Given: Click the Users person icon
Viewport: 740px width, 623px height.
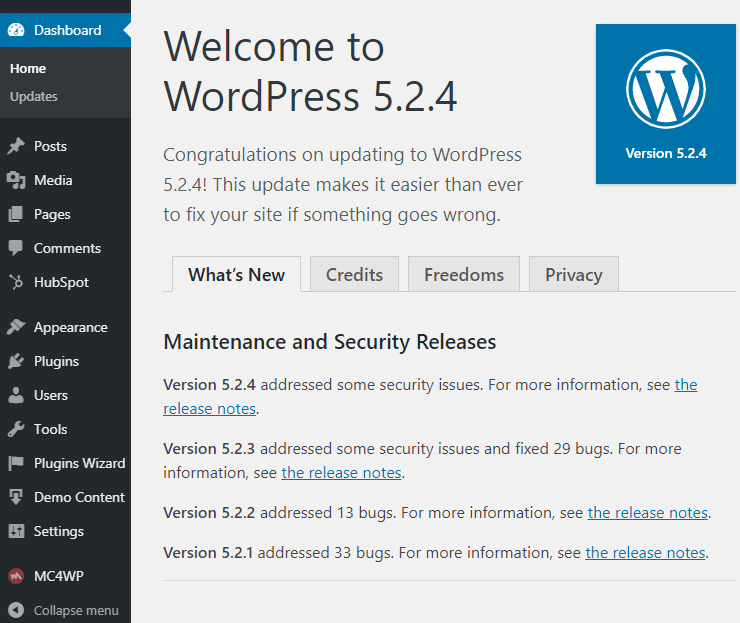Looking at the screenshot, I should point(16,395).
